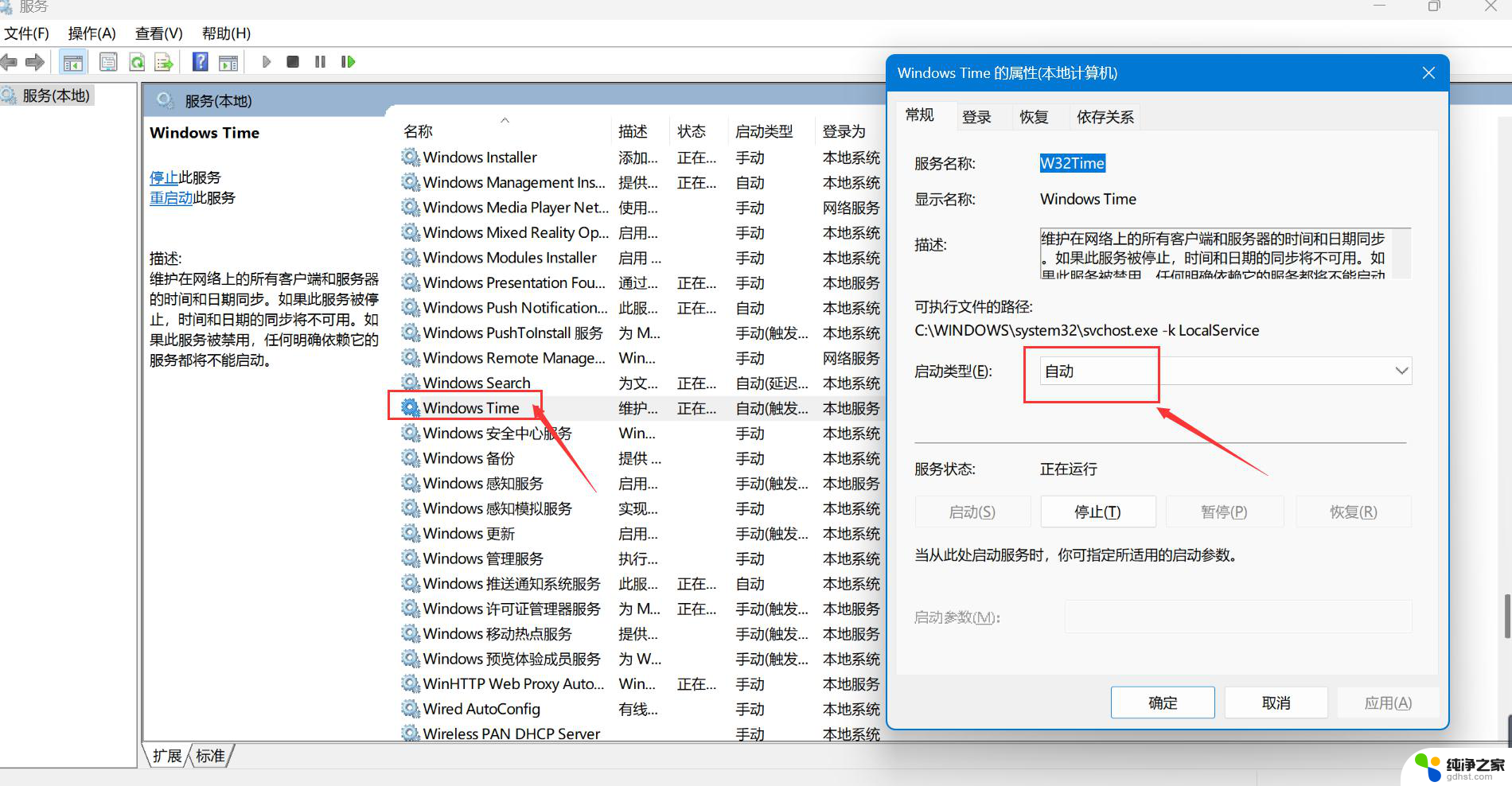This screenshot has height=786, width=1512.
Task: Click the 取消 button
Action: [x=1276, y=702]
